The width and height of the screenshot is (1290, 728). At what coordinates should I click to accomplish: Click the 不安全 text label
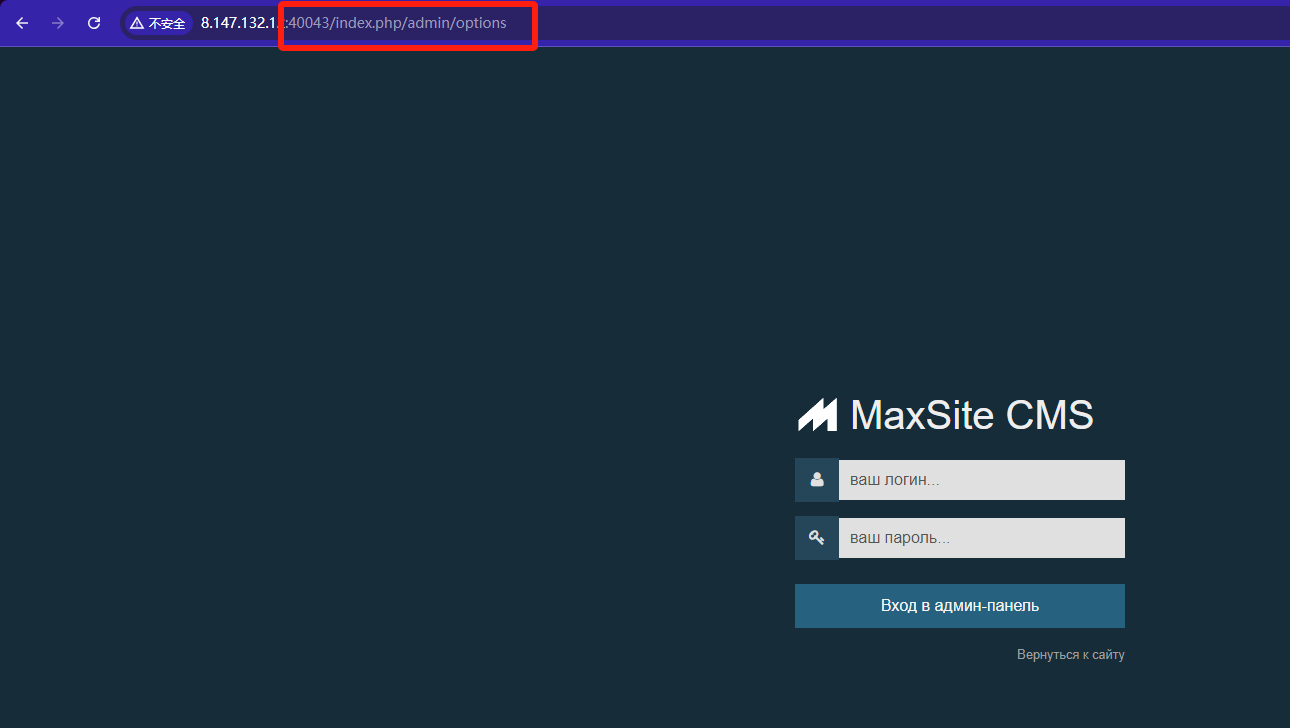pos(167,23)
